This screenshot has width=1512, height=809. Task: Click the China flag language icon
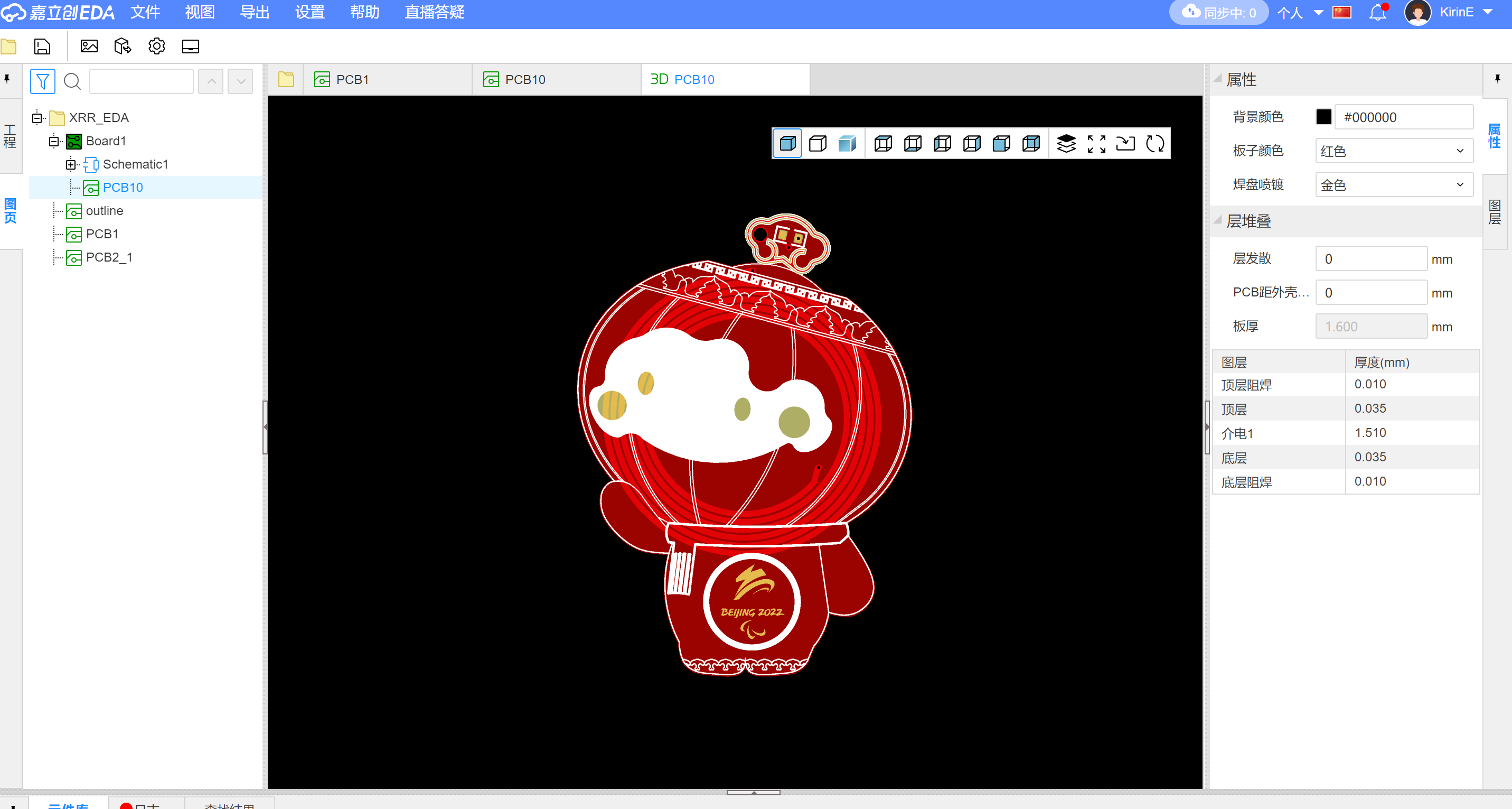pyautogui.click(x=1342, y=12)
